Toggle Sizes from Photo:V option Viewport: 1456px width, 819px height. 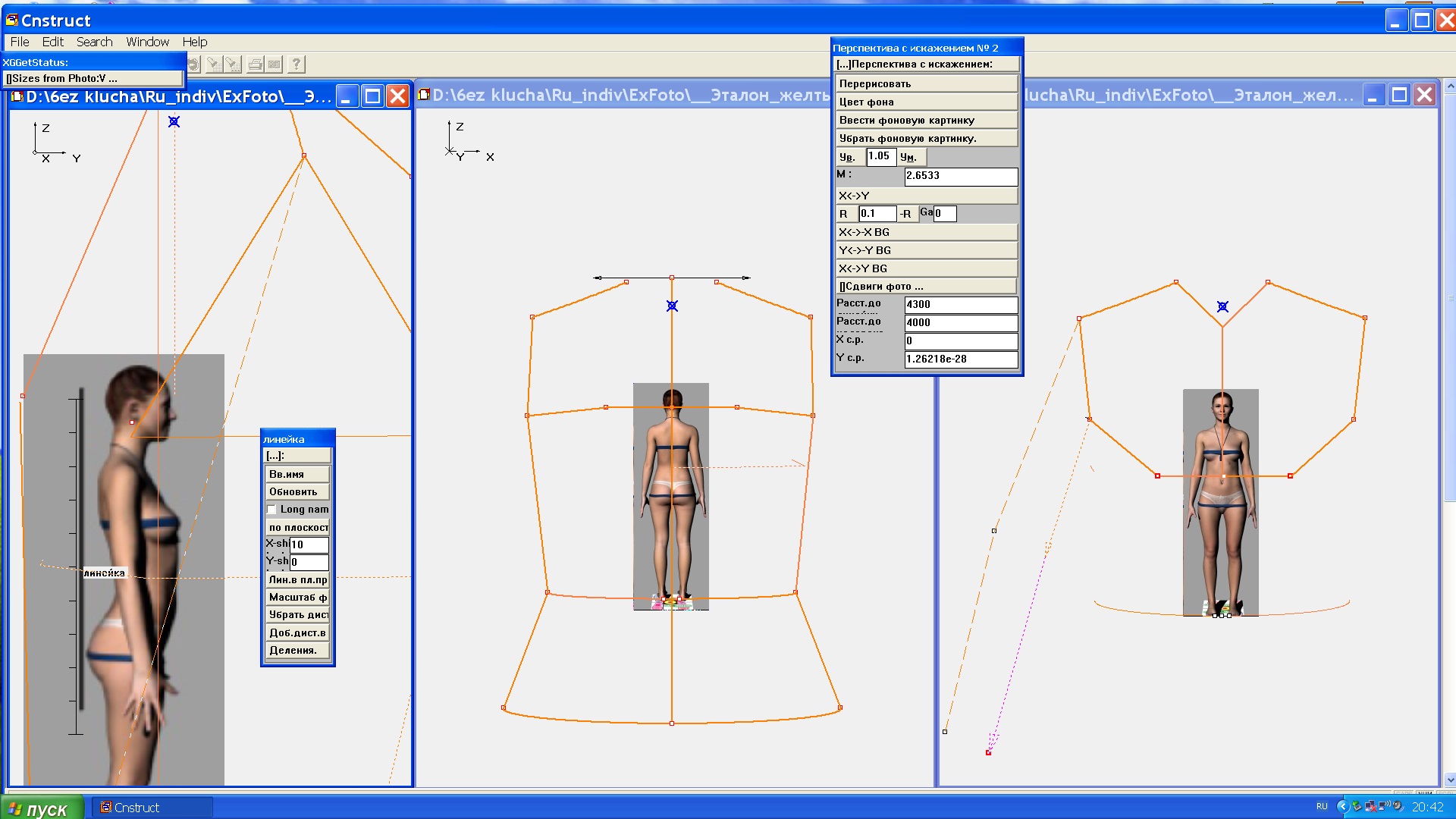[x=93, y=78]
